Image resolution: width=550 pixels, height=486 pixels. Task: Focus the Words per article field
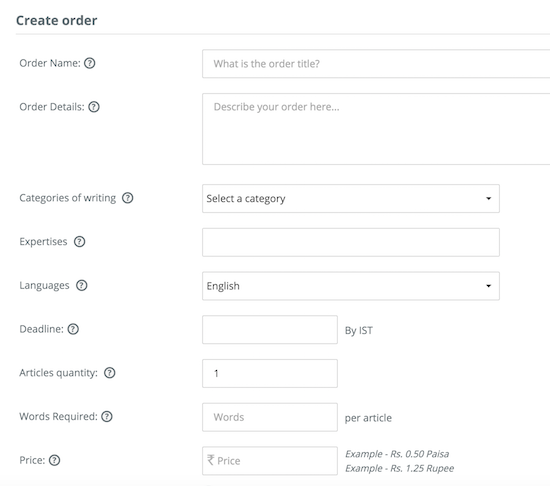pos(270,417)
